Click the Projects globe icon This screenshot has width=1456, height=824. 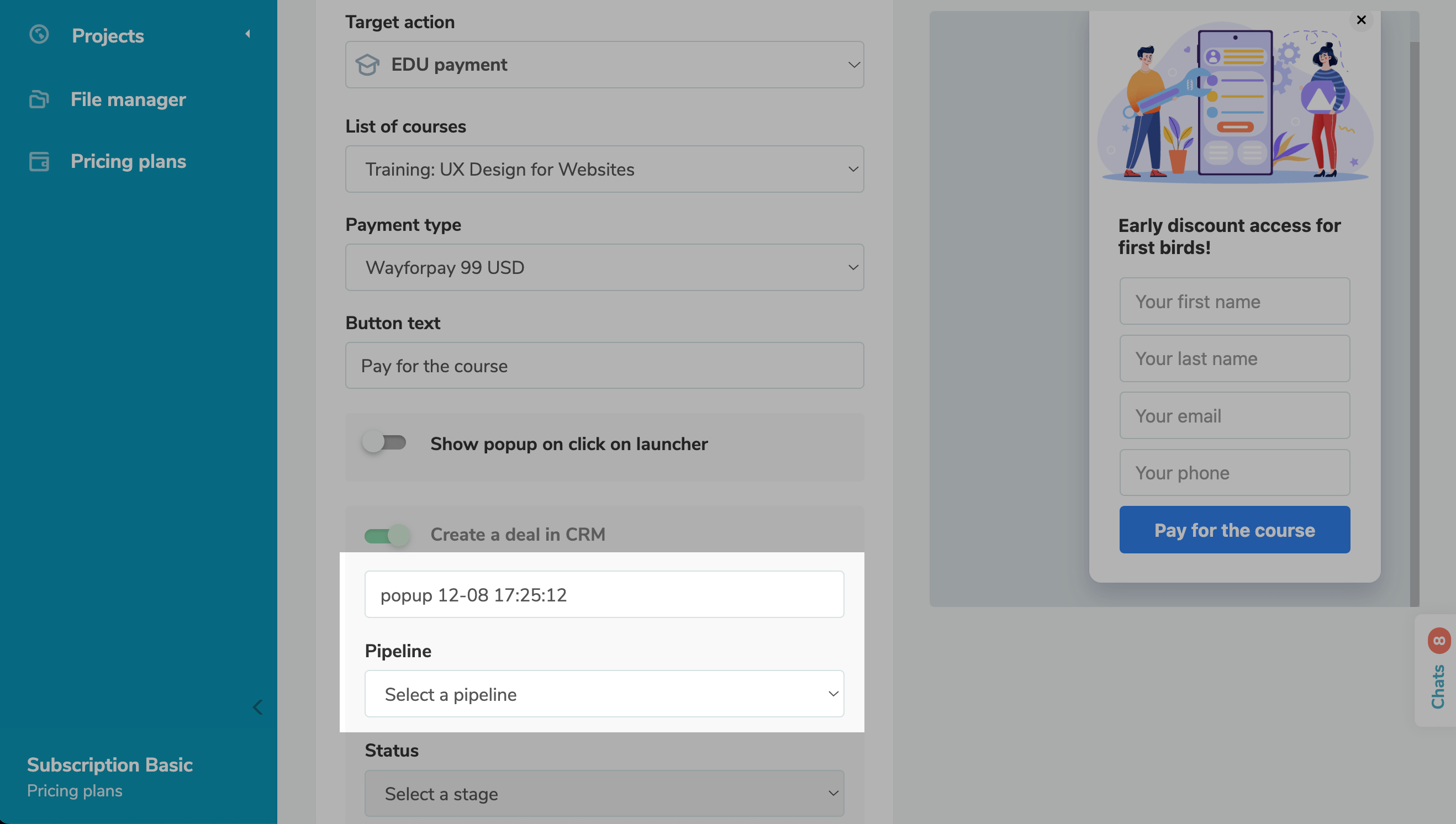tap(39, 35)
